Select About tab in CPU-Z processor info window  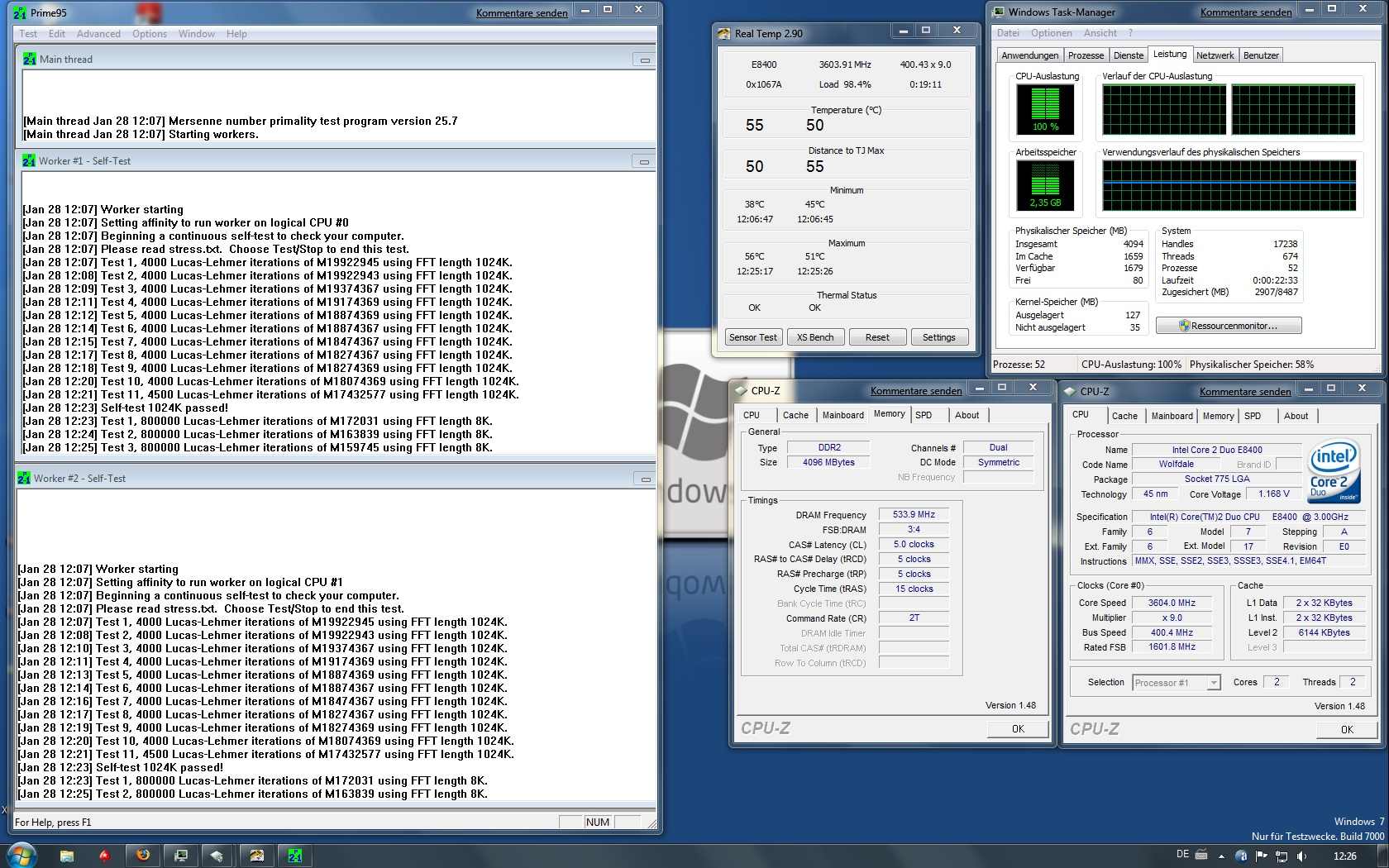pyautogui.click(x=1296, y=416)
